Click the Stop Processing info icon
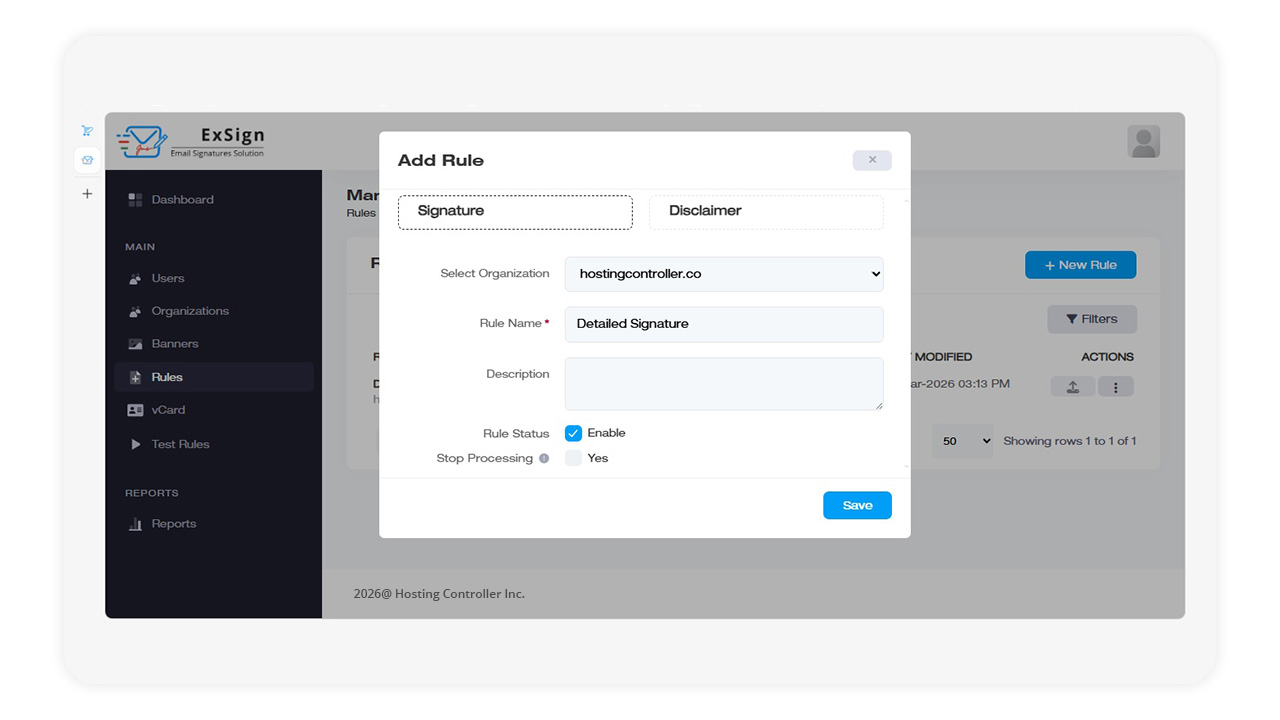This screenshot has height=720, width=1280. [x=544, y=459]
